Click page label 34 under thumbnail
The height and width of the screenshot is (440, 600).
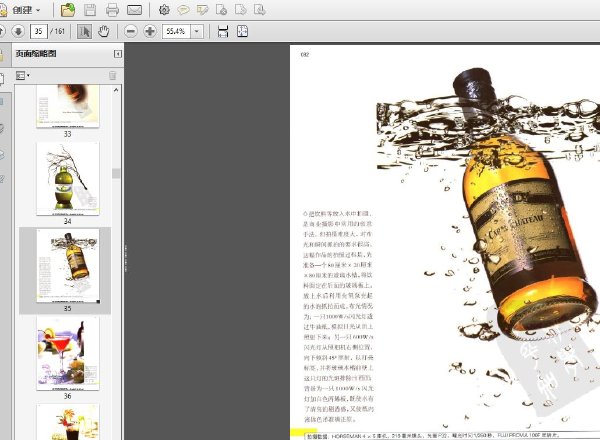pyautogui.click(x=68, y=221)
